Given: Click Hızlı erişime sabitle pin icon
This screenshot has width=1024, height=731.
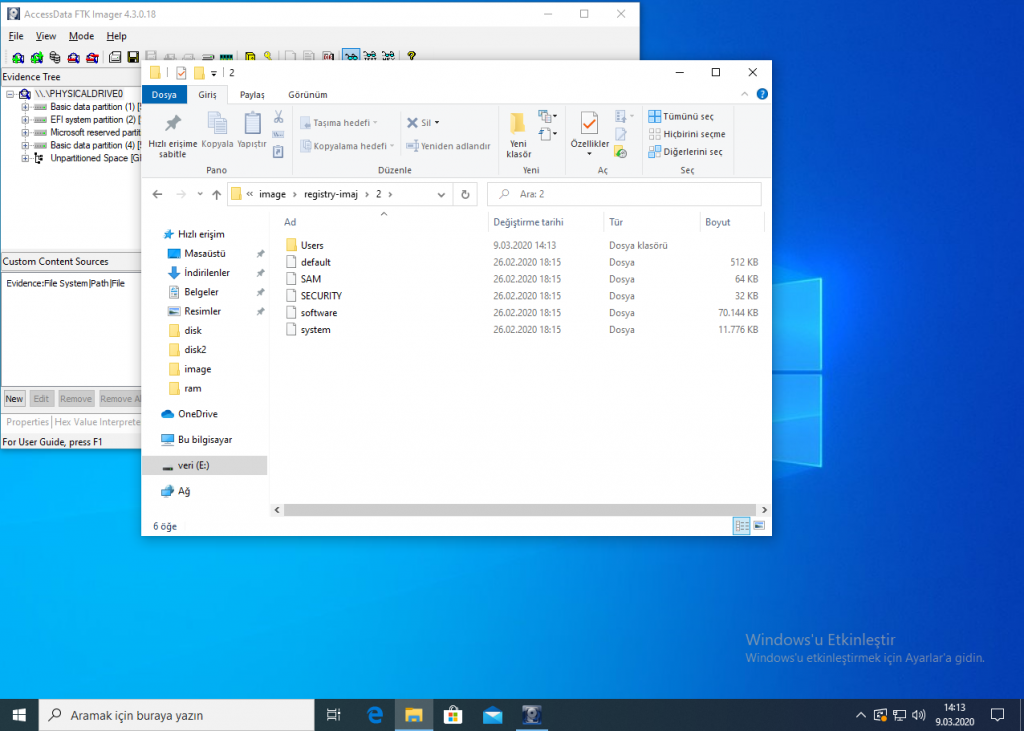Looking at the screenshot, I should pyautogui.click(x=172, y=134).
